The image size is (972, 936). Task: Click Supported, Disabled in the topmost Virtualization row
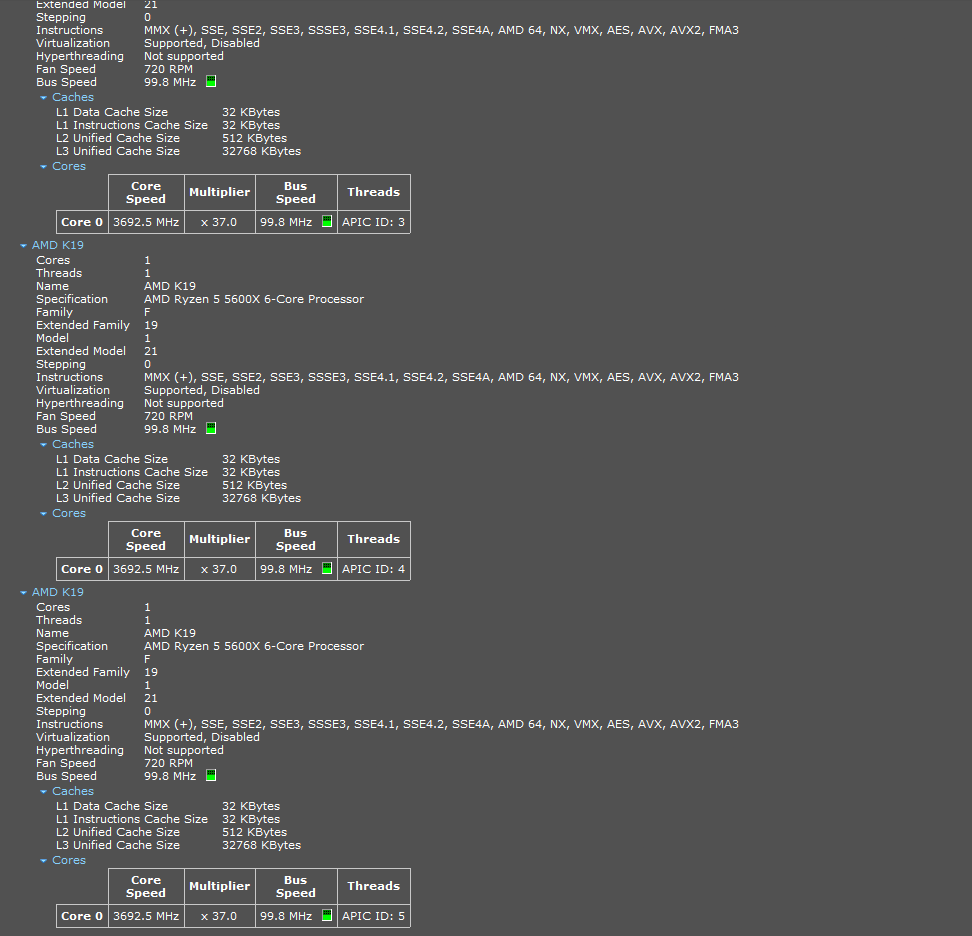click(x=201, y=43)
